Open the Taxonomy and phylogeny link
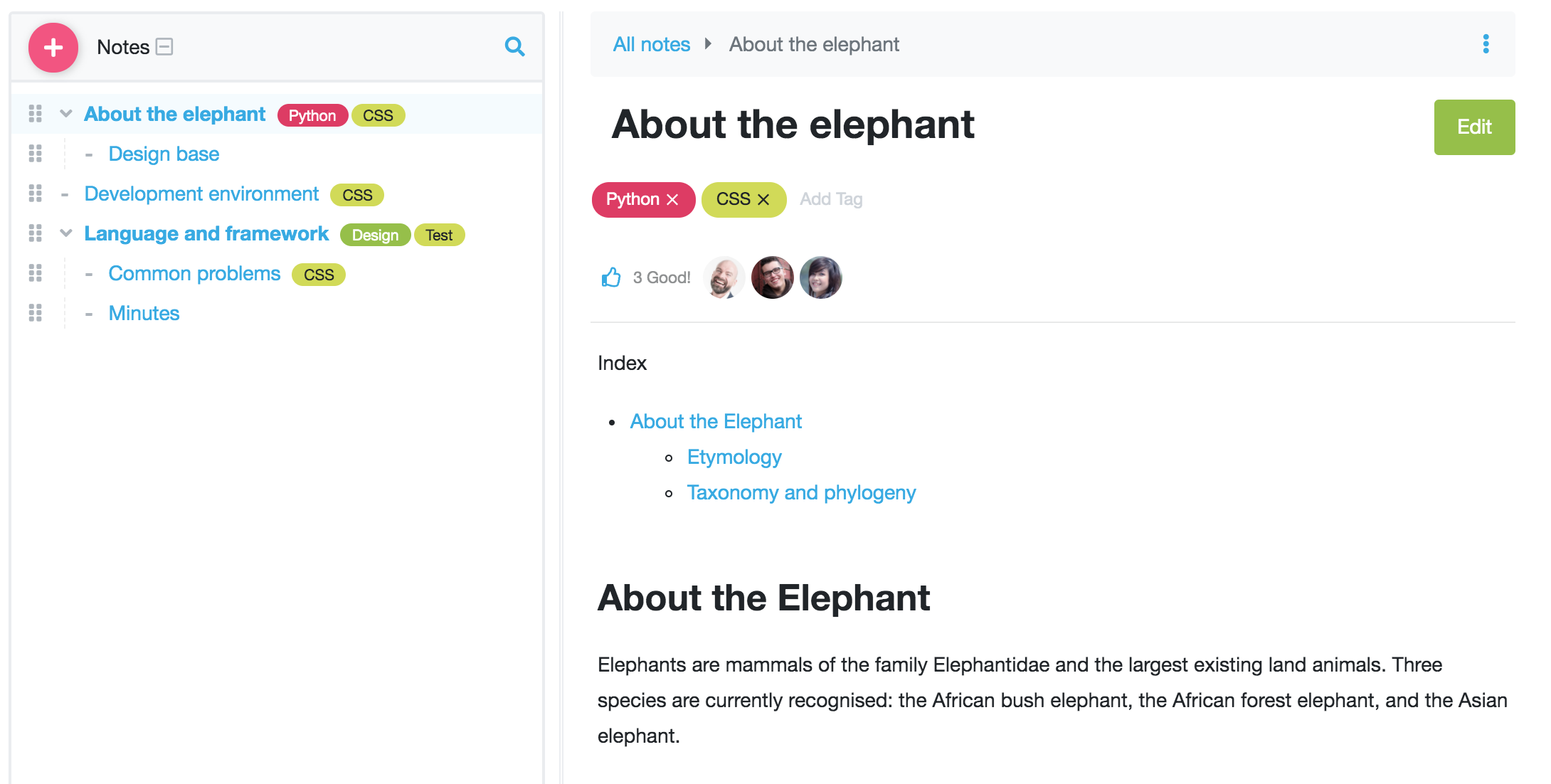This screenshot has height=784, width=1551. pyautogui.click(x=800, y=493)
